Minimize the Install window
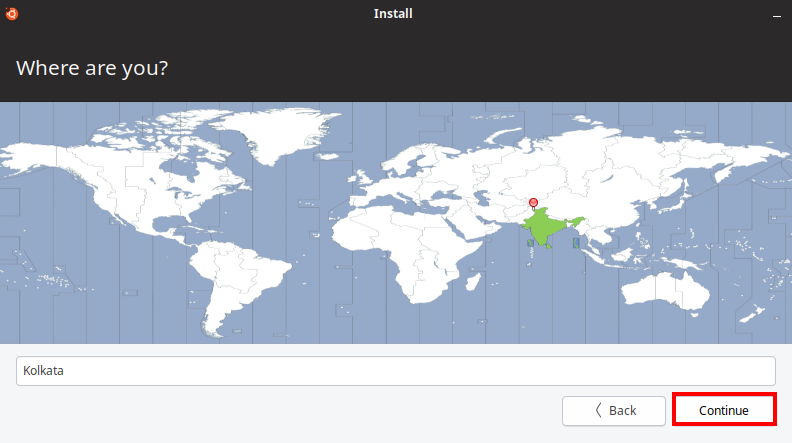The image size is (792, 443). coord(776,17)
